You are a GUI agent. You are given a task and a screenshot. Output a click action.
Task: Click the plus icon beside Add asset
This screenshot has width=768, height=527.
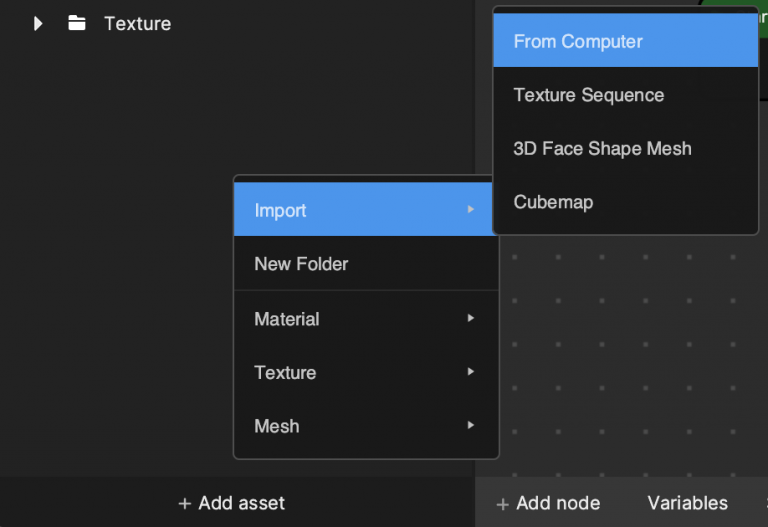click(184, 503)
